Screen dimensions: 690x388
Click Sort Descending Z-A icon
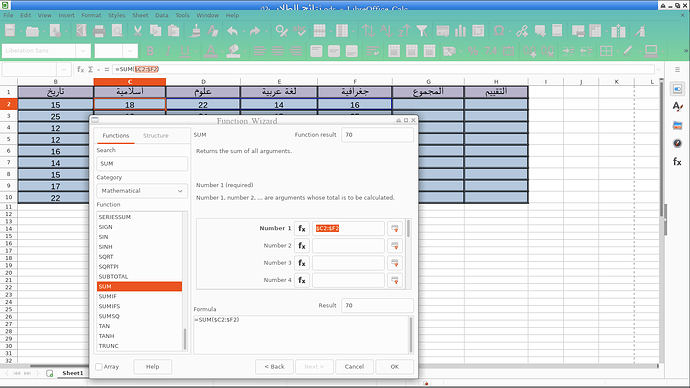[404, 31]
